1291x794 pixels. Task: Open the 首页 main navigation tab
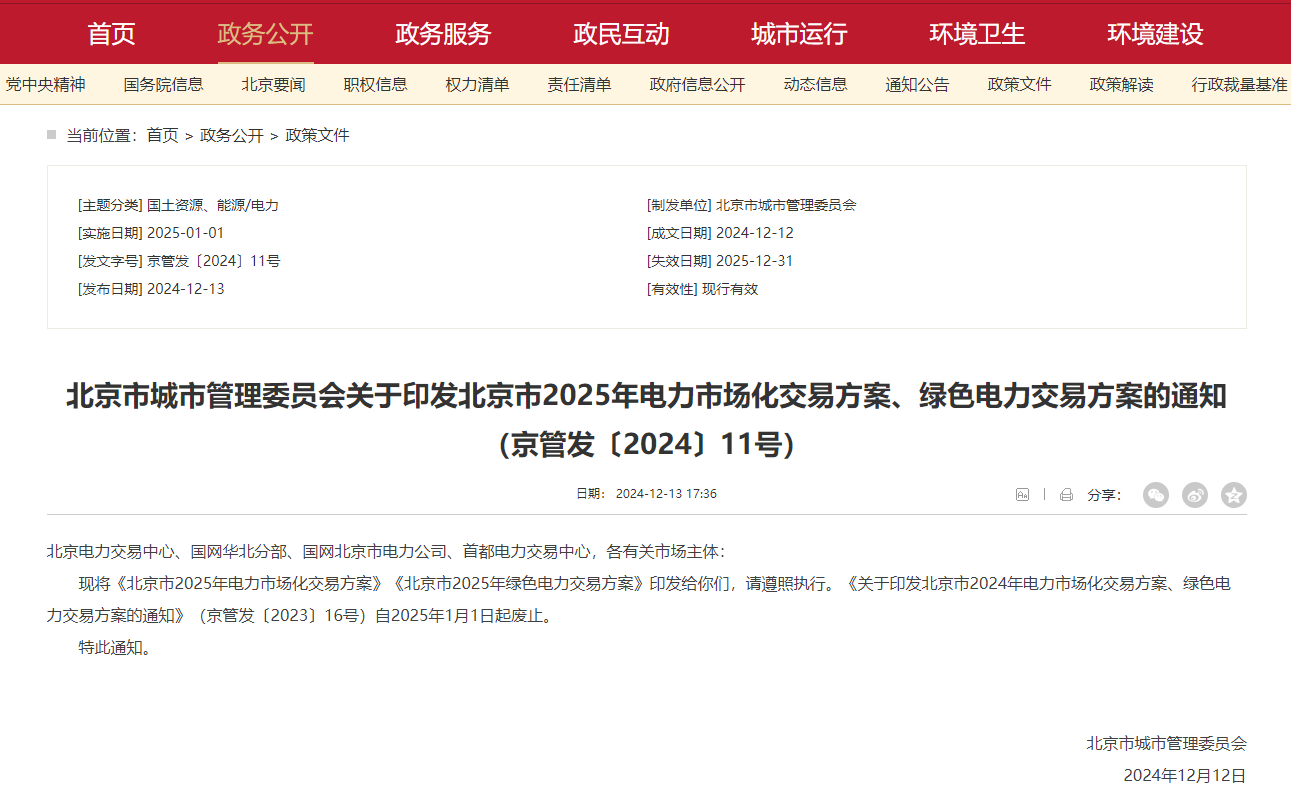[111, 34]
